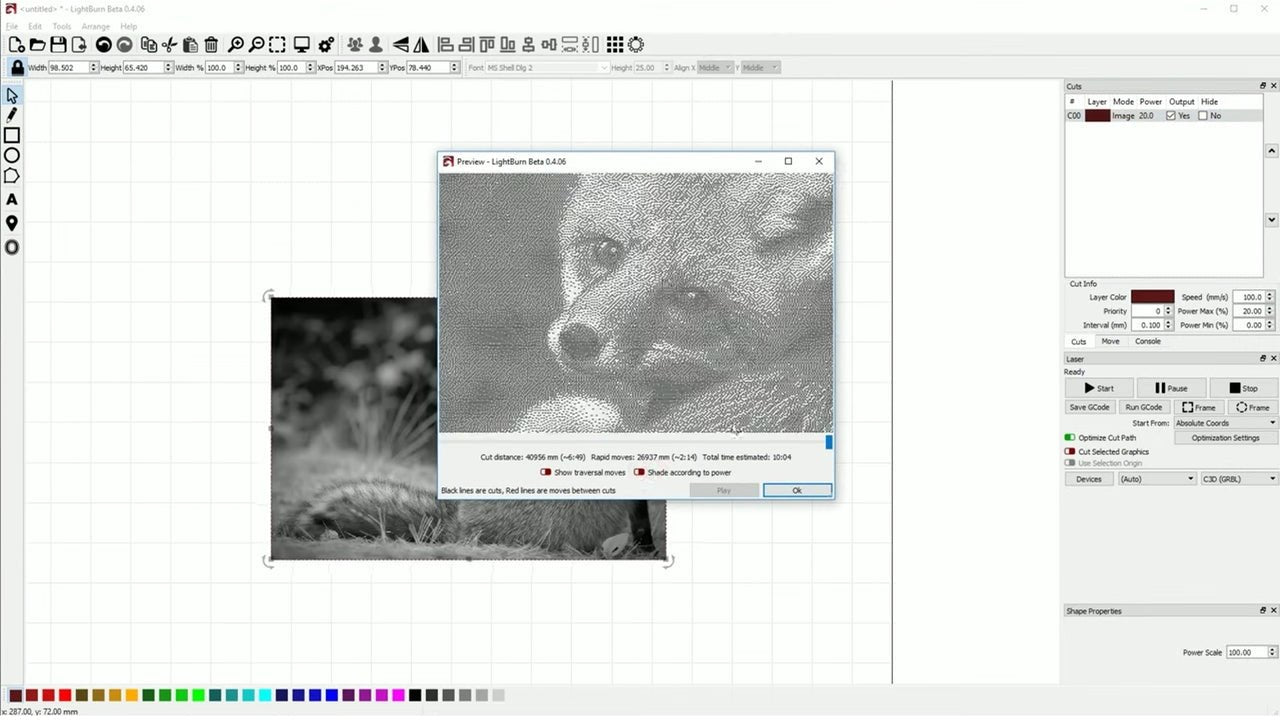Open the Preview monitor toolbar icon
Screen dimensions: 1280x720
click(301, 45)
